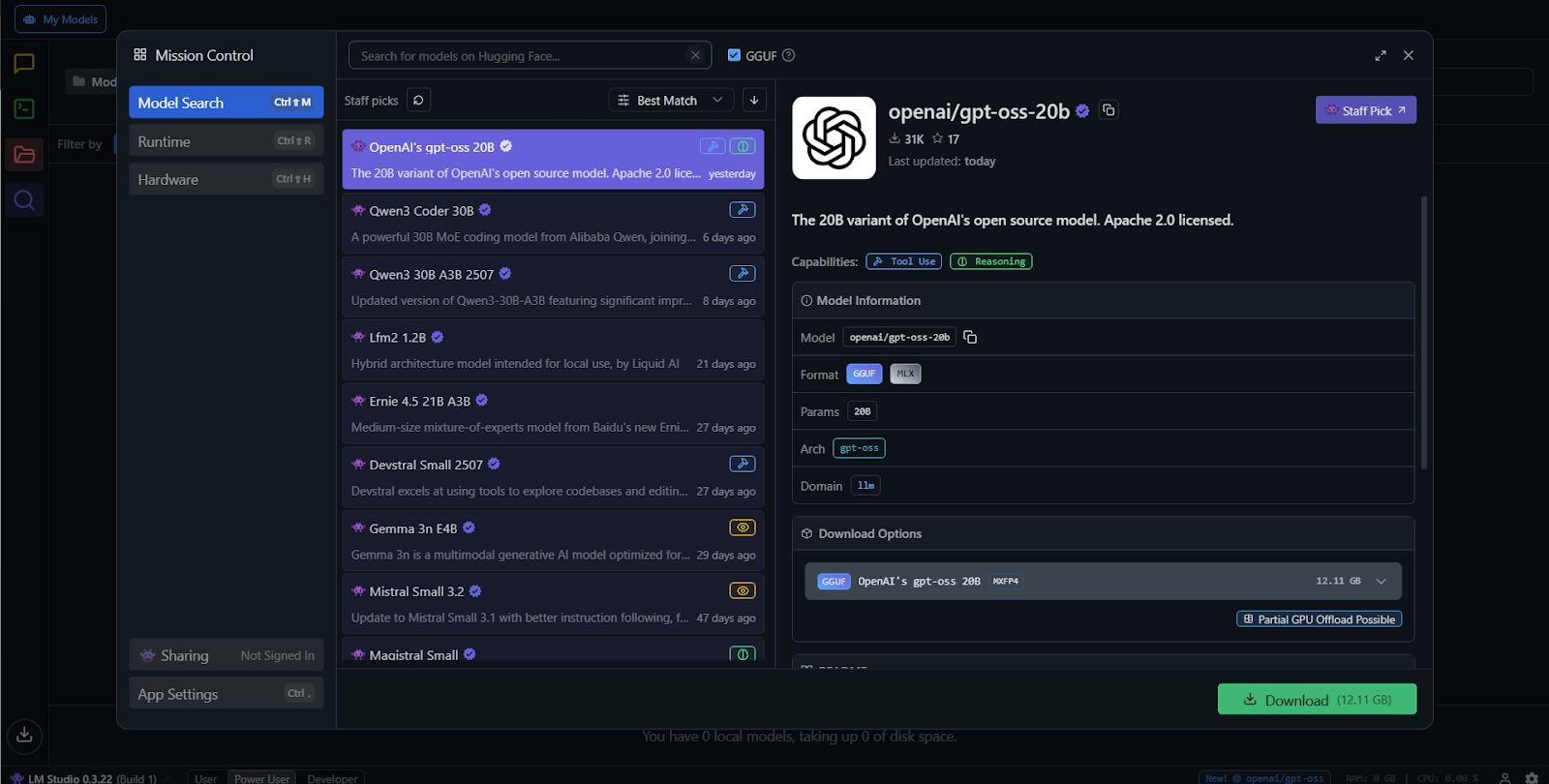The height and width of the screenshot is (784, 1549).
Task: Click the tool use icon on Devstral Small 2507
Action: click(743, 464)
